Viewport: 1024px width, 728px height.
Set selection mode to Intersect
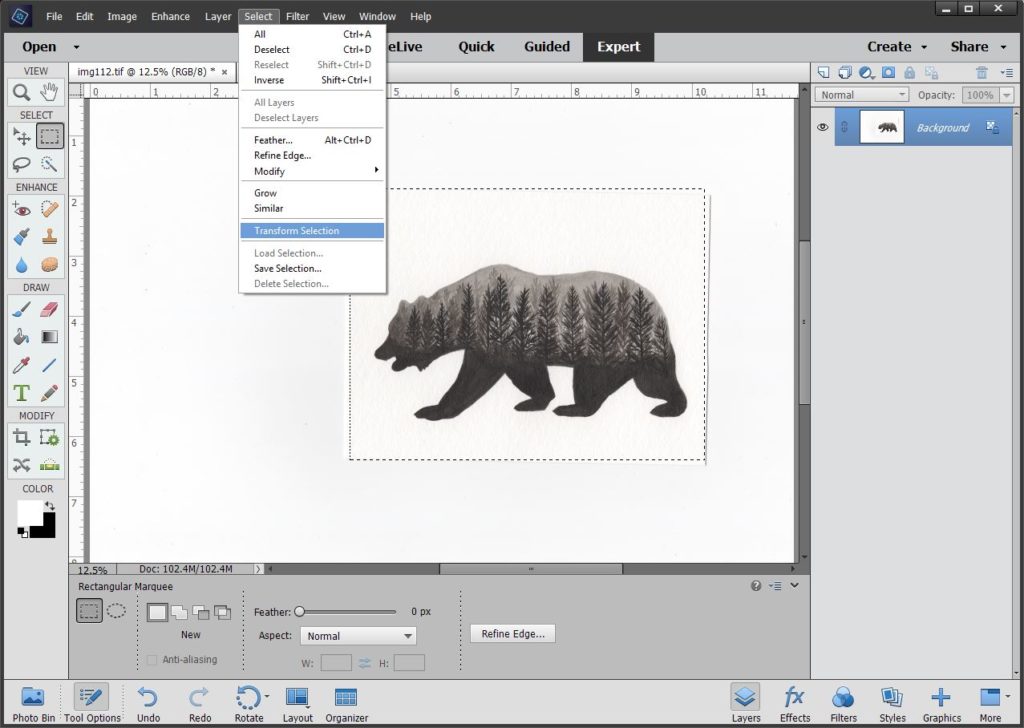(223, 612)
